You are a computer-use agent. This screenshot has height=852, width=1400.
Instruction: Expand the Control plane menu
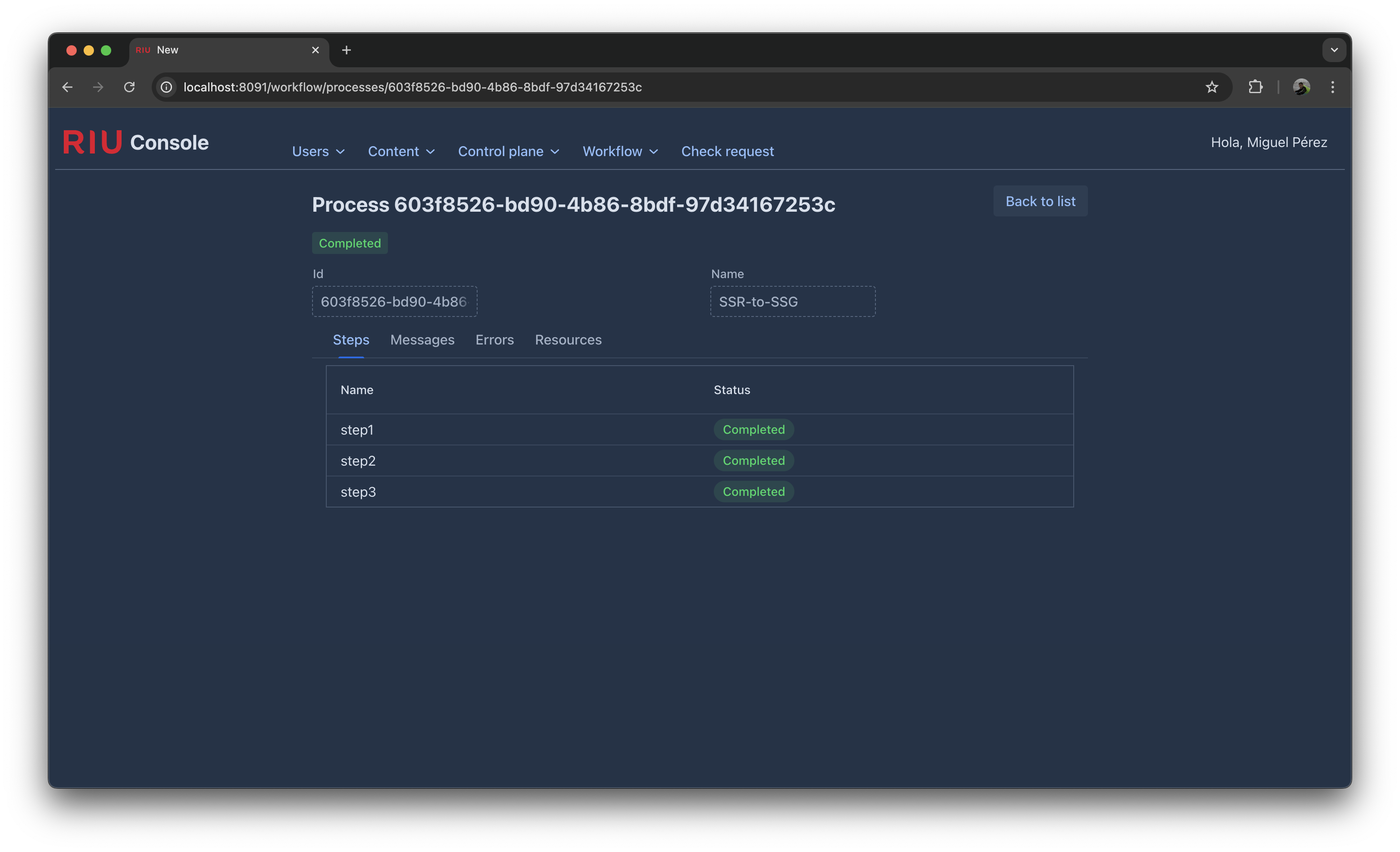(509, 151)
